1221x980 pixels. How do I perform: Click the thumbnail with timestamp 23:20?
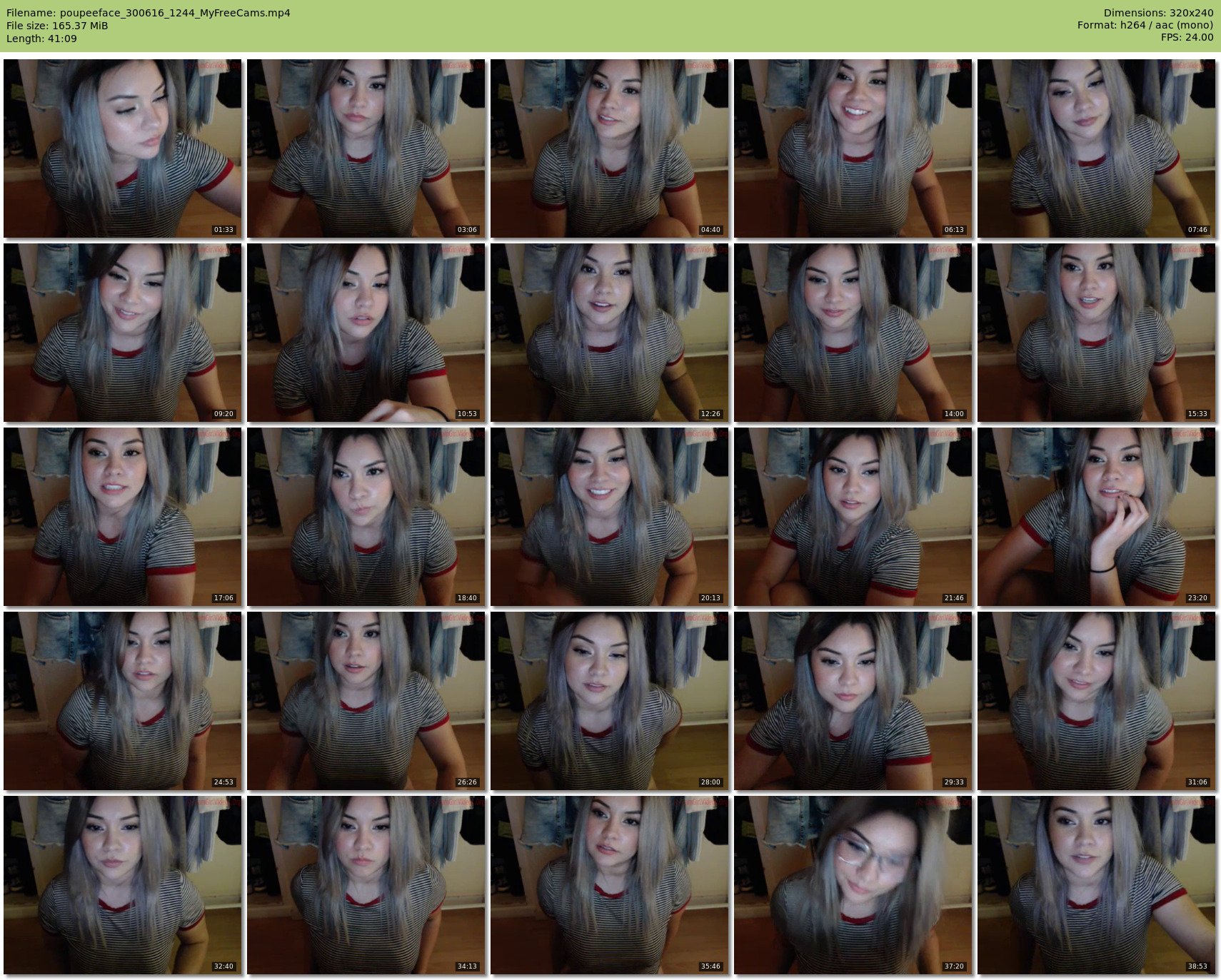(x=1097, y=517)
